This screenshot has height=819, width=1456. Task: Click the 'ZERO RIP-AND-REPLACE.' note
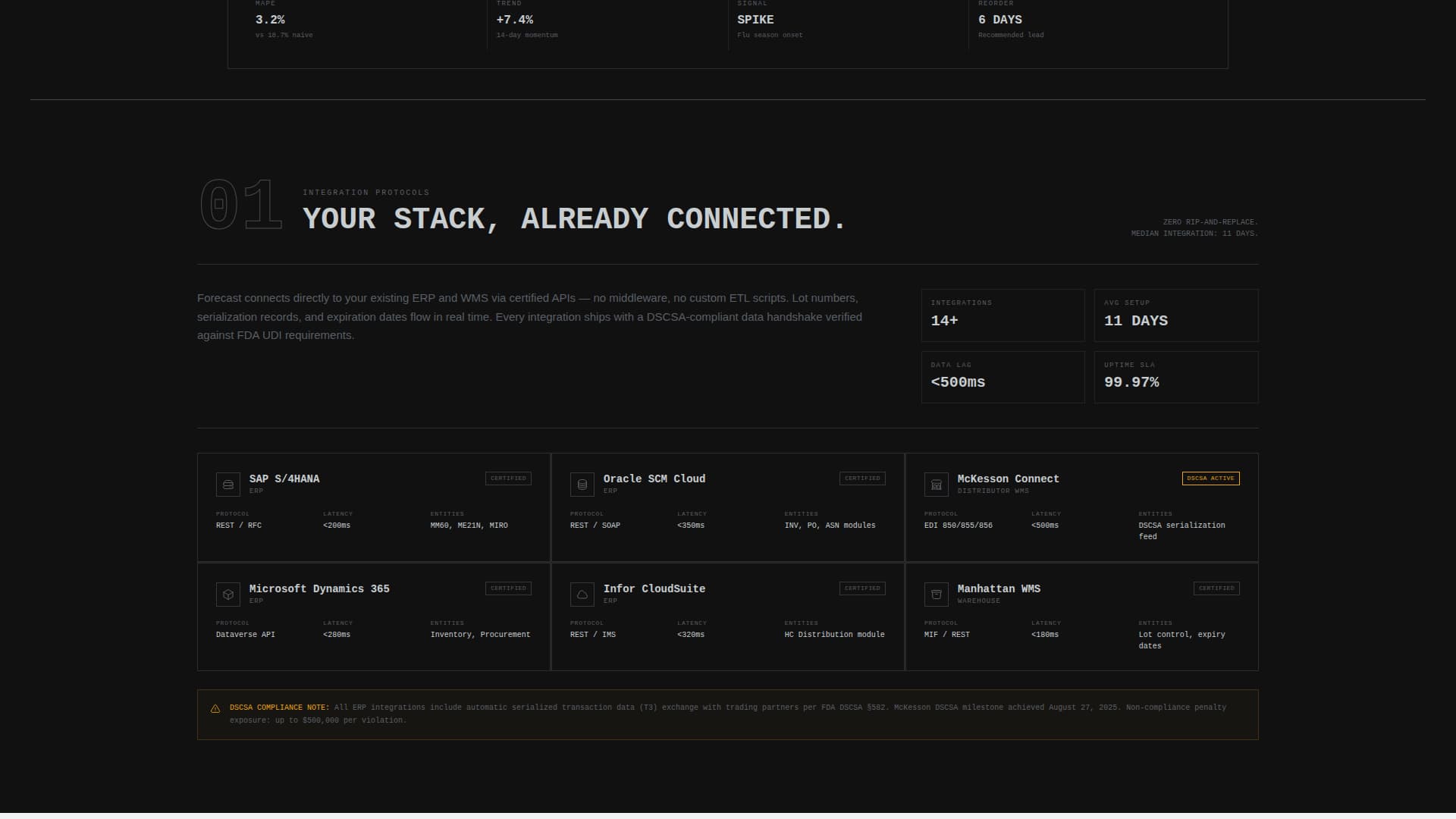[1210, 222]
